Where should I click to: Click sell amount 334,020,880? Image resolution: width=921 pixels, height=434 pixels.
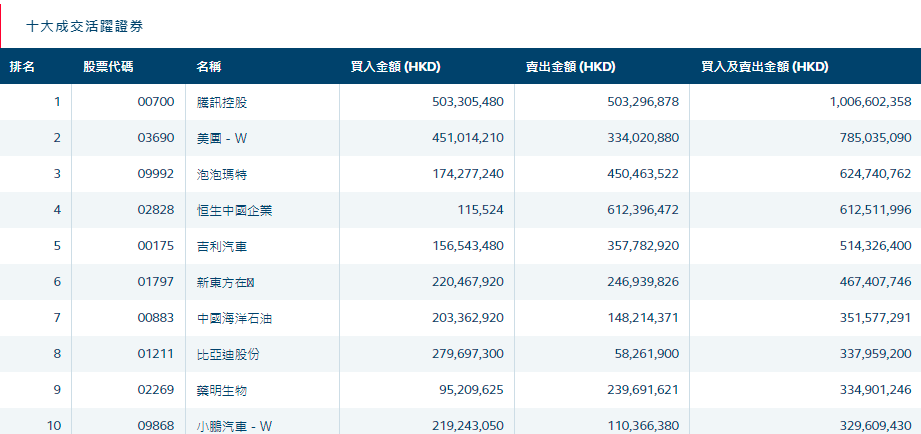click(x=641, y=138)
